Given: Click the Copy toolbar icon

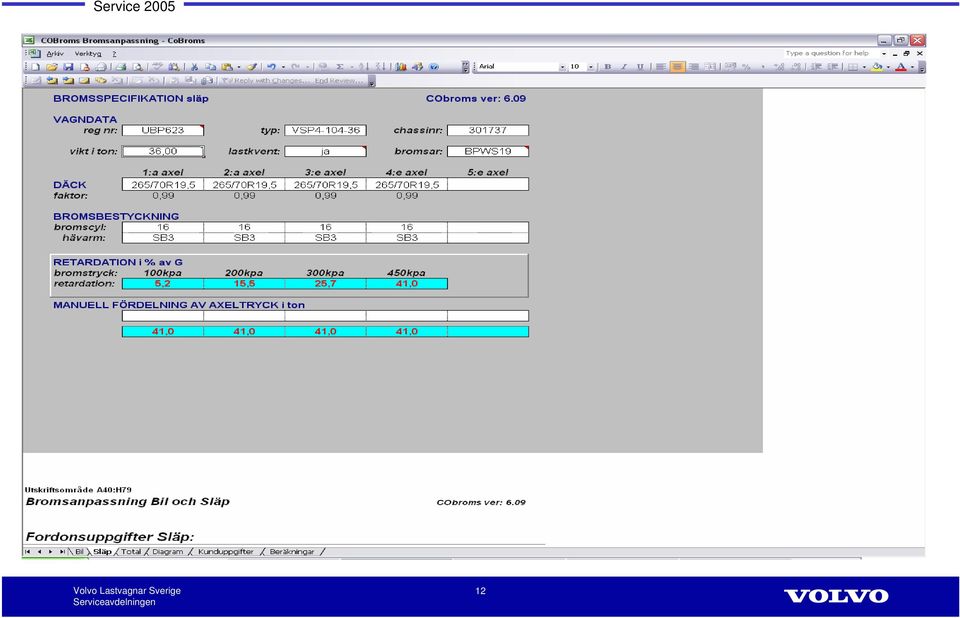Looking at the screenshot, I should pyautogui.click(x=211, y=67).
